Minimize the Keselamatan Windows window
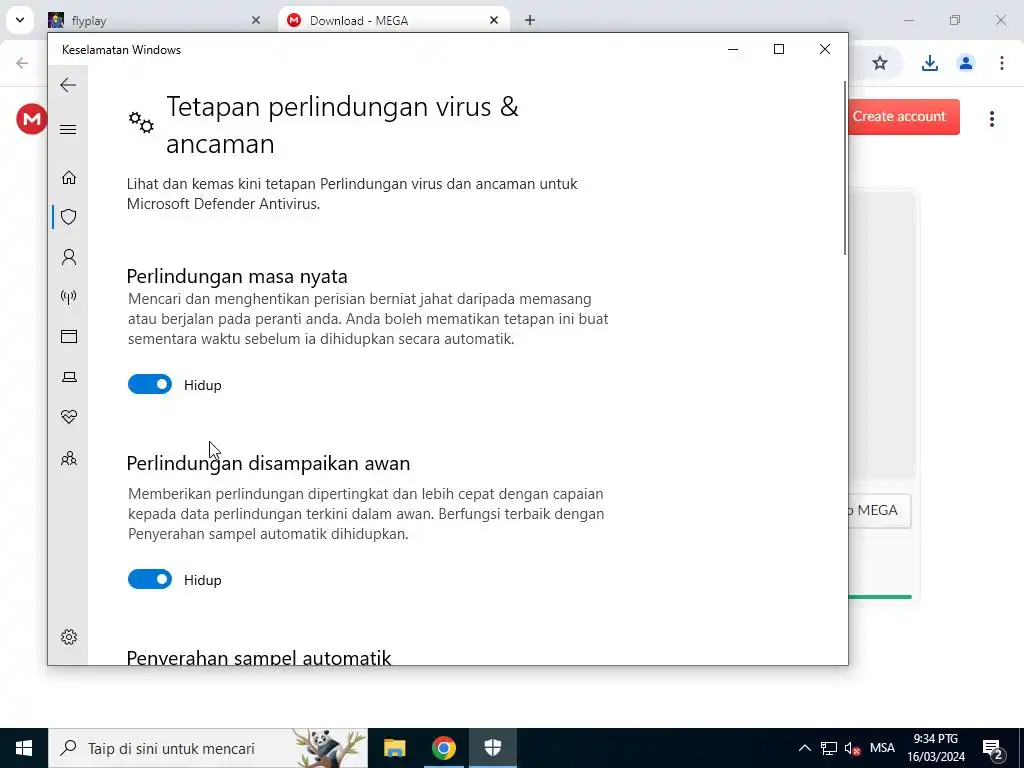The image size is (1024, 768). coord(733,50)
